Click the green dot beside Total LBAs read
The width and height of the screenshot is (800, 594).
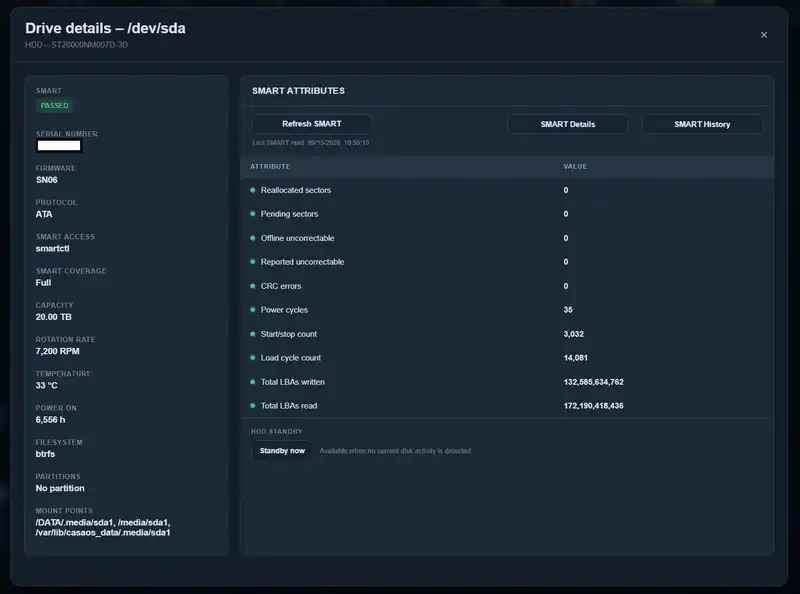(x=253, y=406)
